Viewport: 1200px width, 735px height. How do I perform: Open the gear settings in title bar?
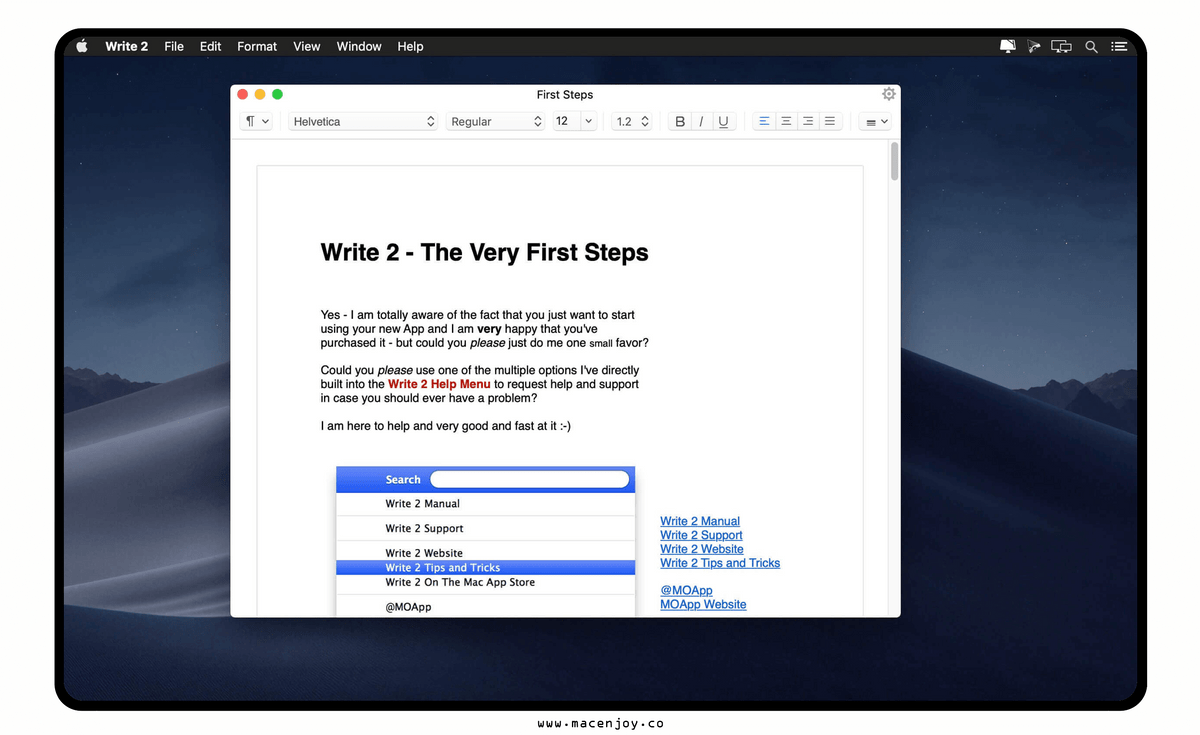point(889,94)
